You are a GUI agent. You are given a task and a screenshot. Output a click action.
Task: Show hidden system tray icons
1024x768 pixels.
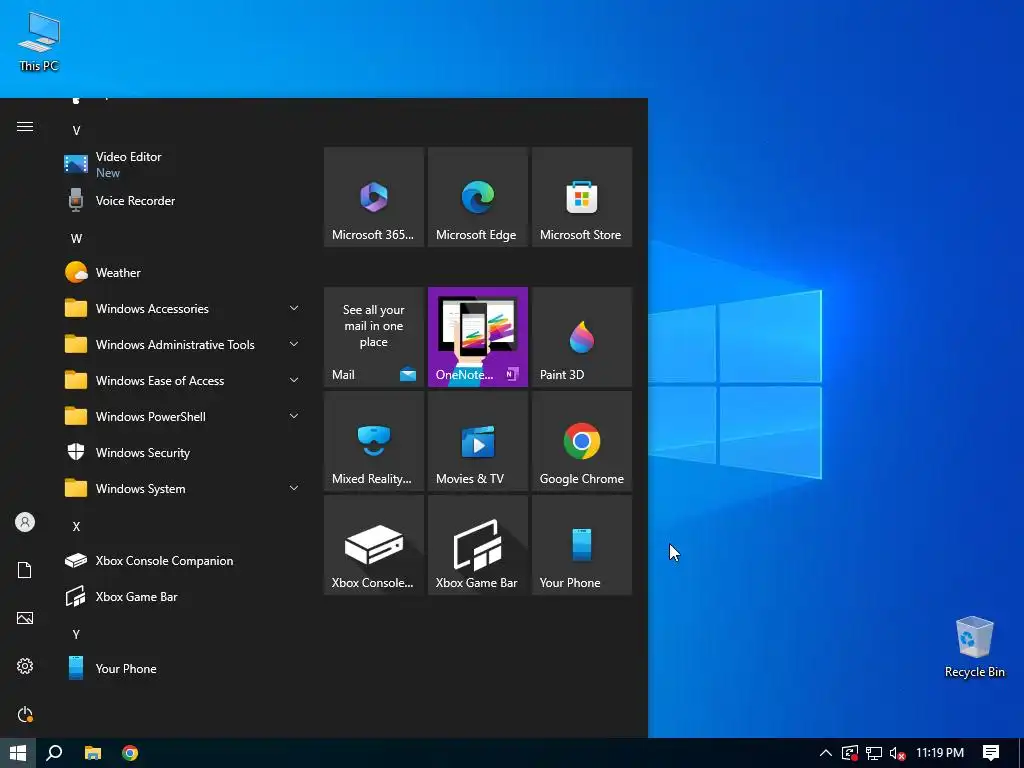[x=825, y=753]
